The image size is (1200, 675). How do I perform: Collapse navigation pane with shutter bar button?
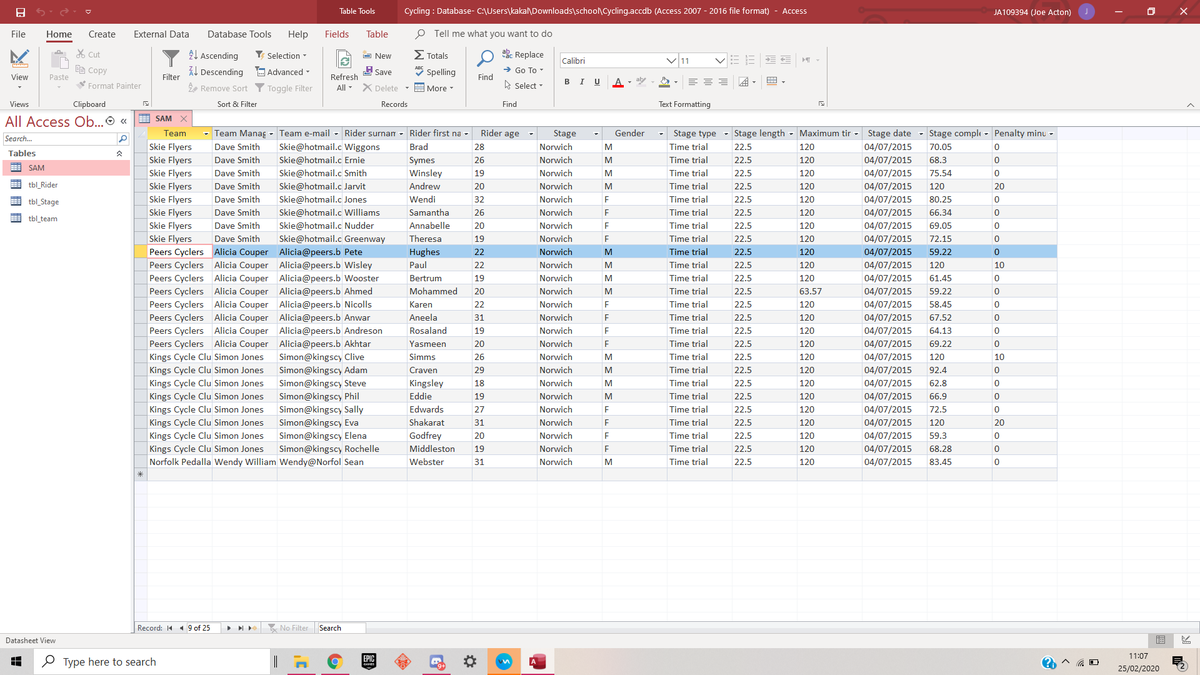(x=125, y=121)
